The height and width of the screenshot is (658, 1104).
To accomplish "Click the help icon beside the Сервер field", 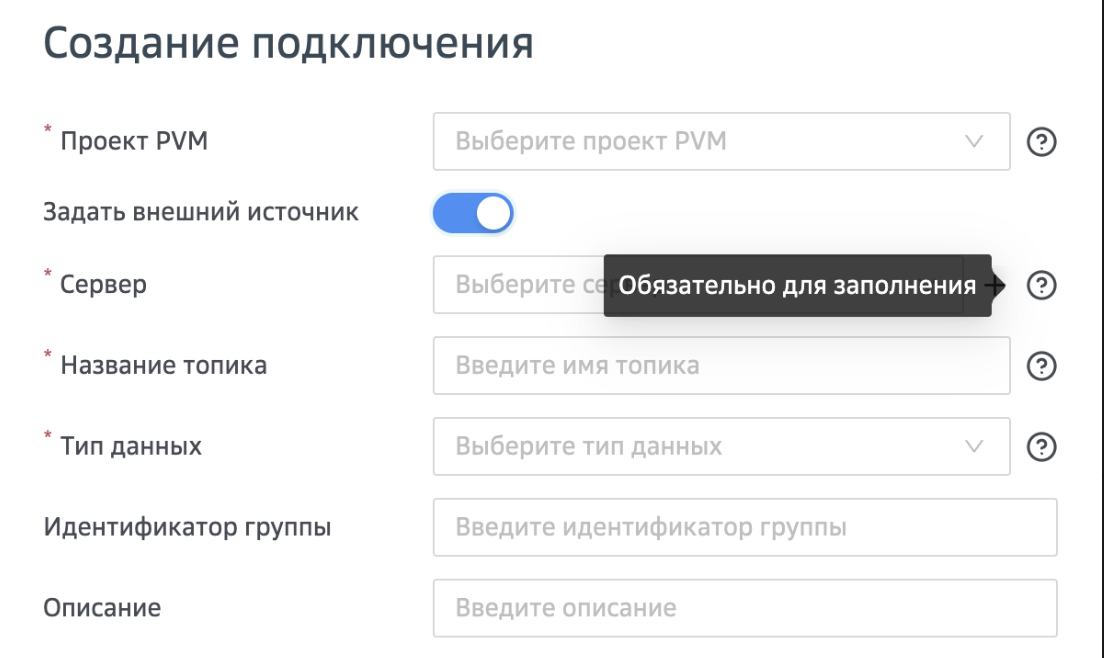I will coord(1042,285).
